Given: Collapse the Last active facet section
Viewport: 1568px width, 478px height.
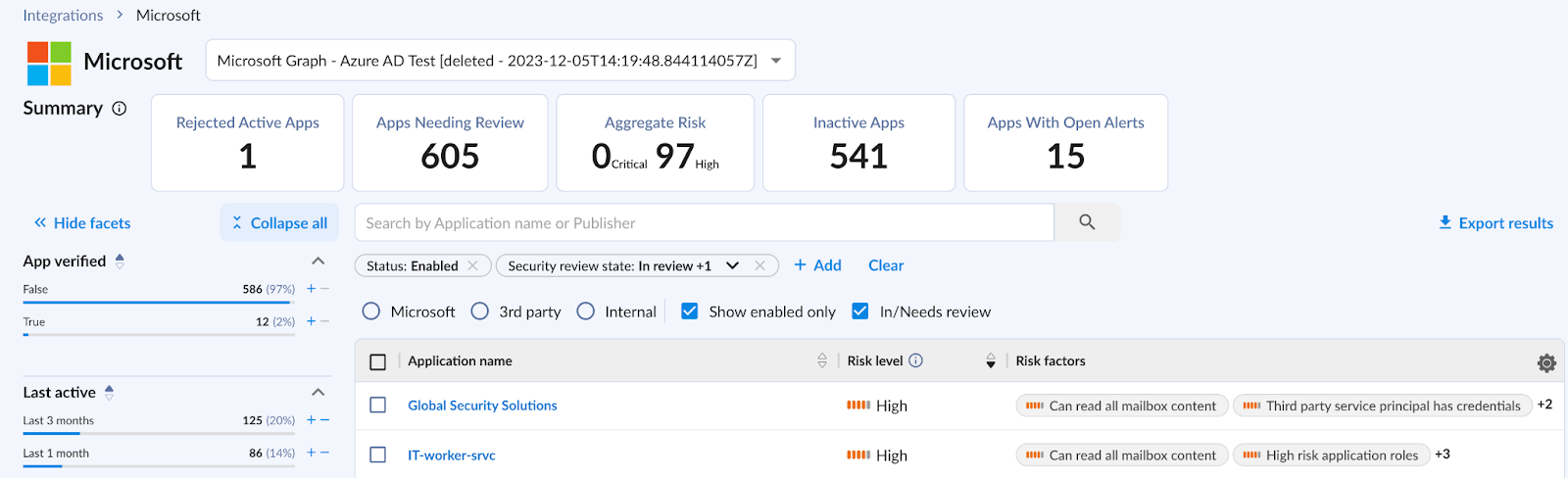Looking at the screenshot, I should click(x=318, y=392).
